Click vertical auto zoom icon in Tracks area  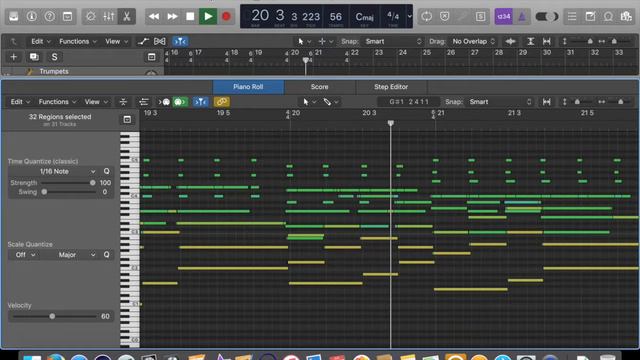pyautogui.click(x=531, y=41)
